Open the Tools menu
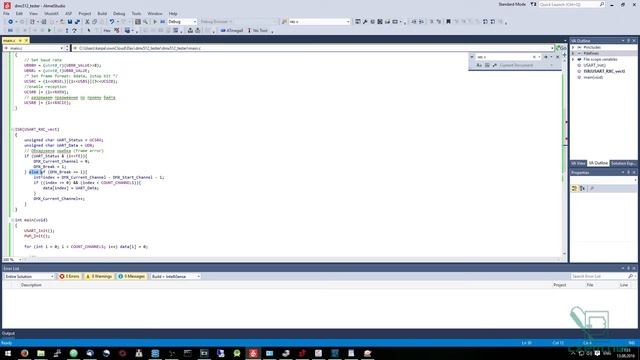640x360 pixels. click(x=136, y=13)
